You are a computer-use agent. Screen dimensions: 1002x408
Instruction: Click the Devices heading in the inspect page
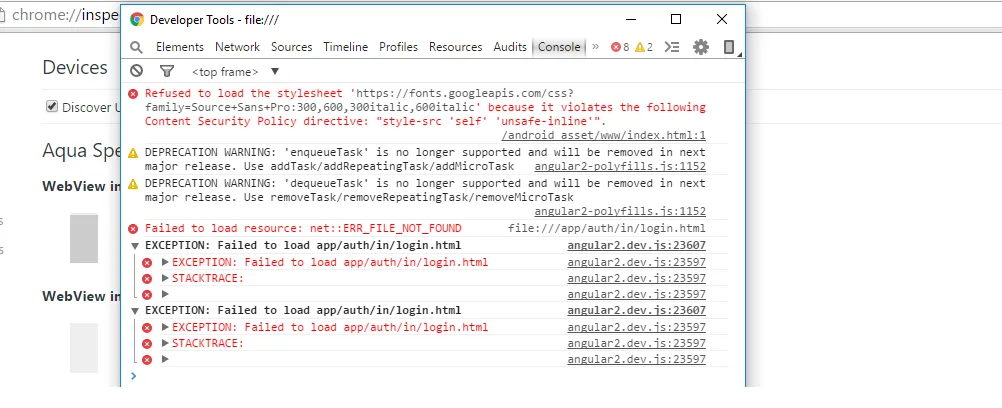75,68
